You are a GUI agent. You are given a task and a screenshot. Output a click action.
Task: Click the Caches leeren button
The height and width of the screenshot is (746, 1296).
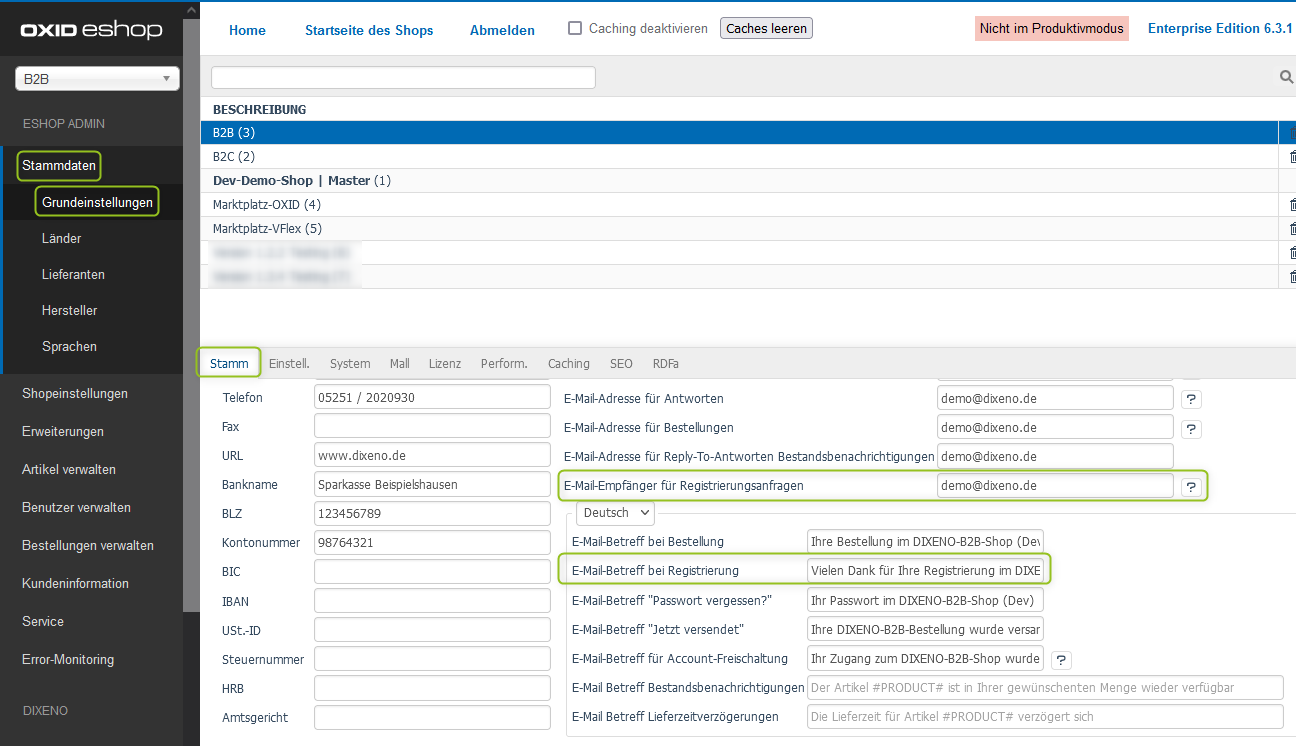[766, 28]
